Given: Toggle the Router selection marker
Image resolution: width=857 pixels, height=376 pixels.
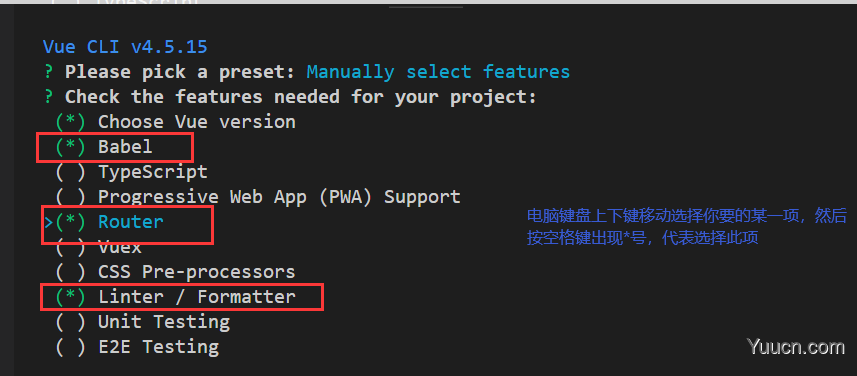Looking at the screenshot, I should point(71,222).
